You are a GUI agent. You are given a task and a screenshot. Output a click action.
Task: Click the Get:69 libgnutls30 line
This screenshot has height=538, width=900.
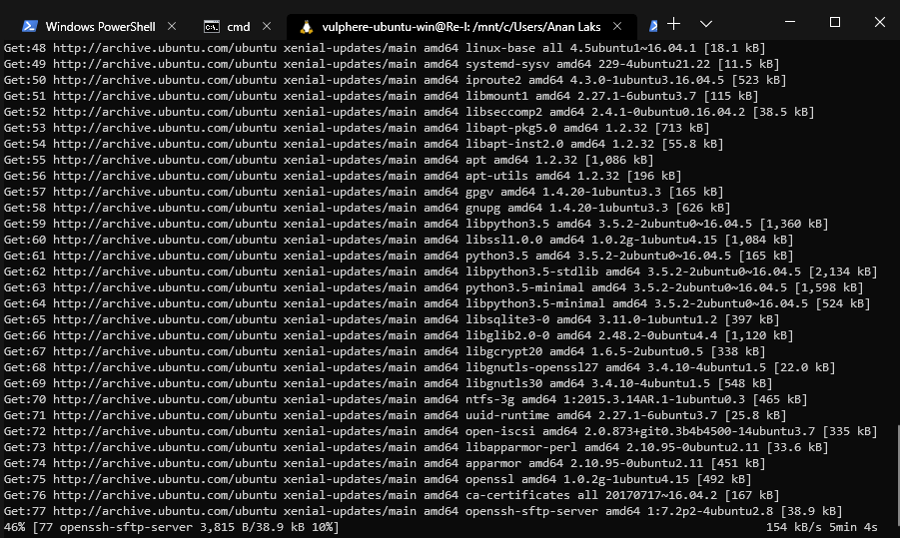point(388,384)
